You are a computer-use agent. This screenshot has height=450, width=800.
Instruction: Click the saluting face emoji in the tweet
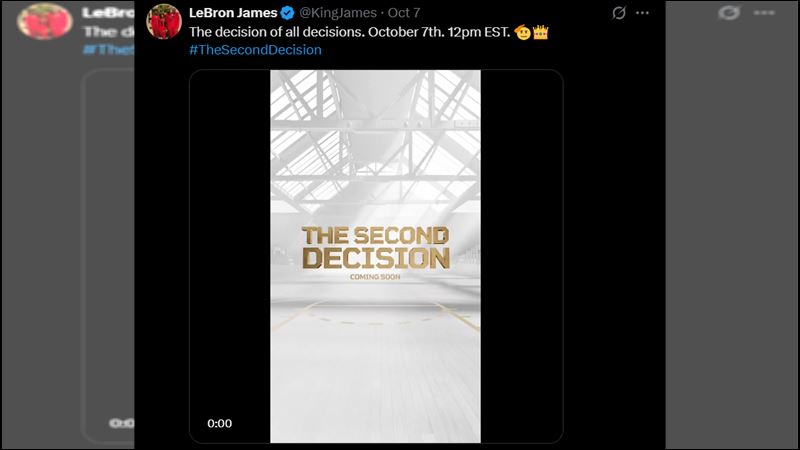coord(523,31)
